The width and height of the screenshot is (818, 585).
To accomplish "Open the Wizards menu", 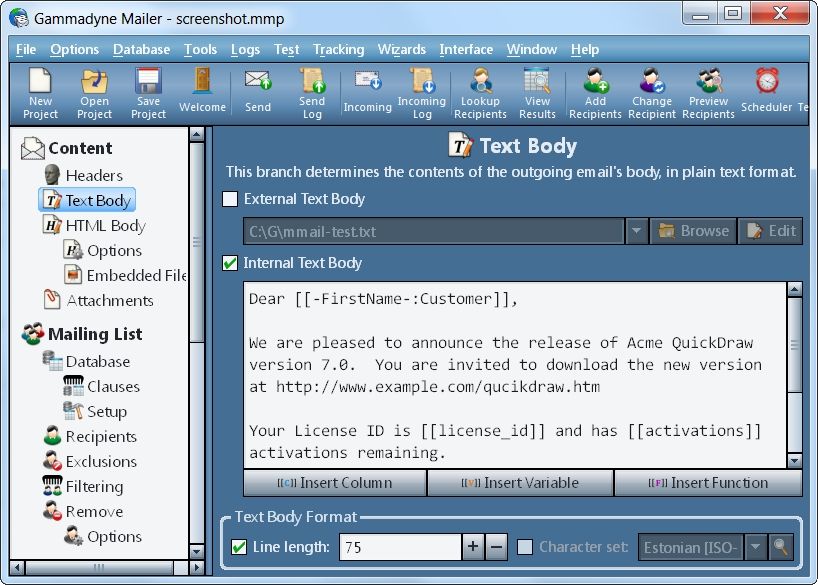I will (402, 50).
